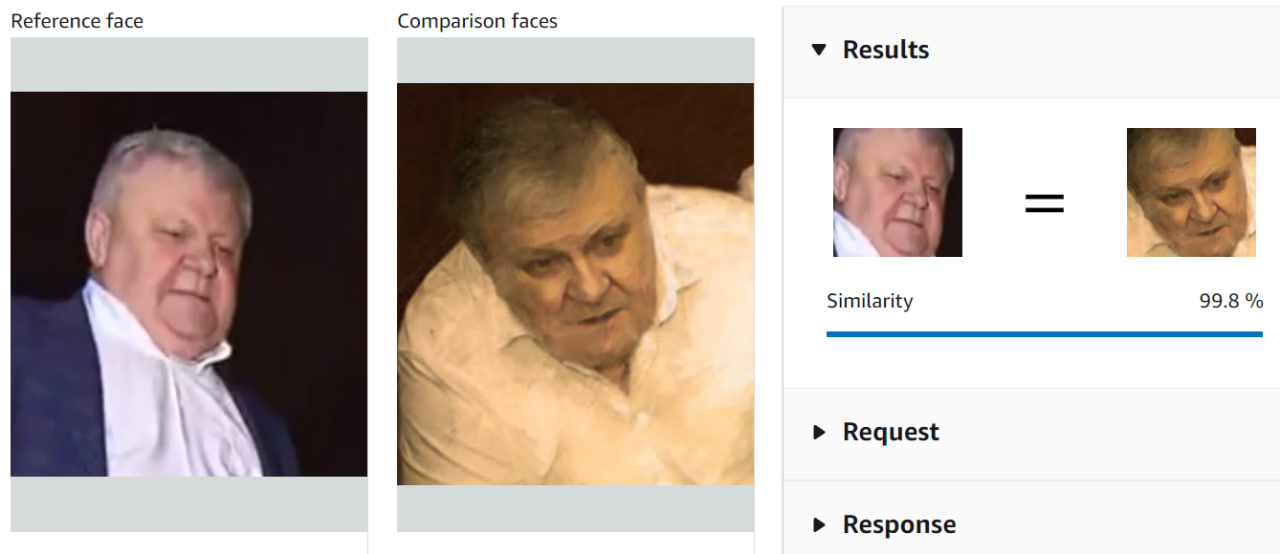Click the 99.8 % similarity value
Viewport: 1280px width, 554px height.
pos(1231,301)
